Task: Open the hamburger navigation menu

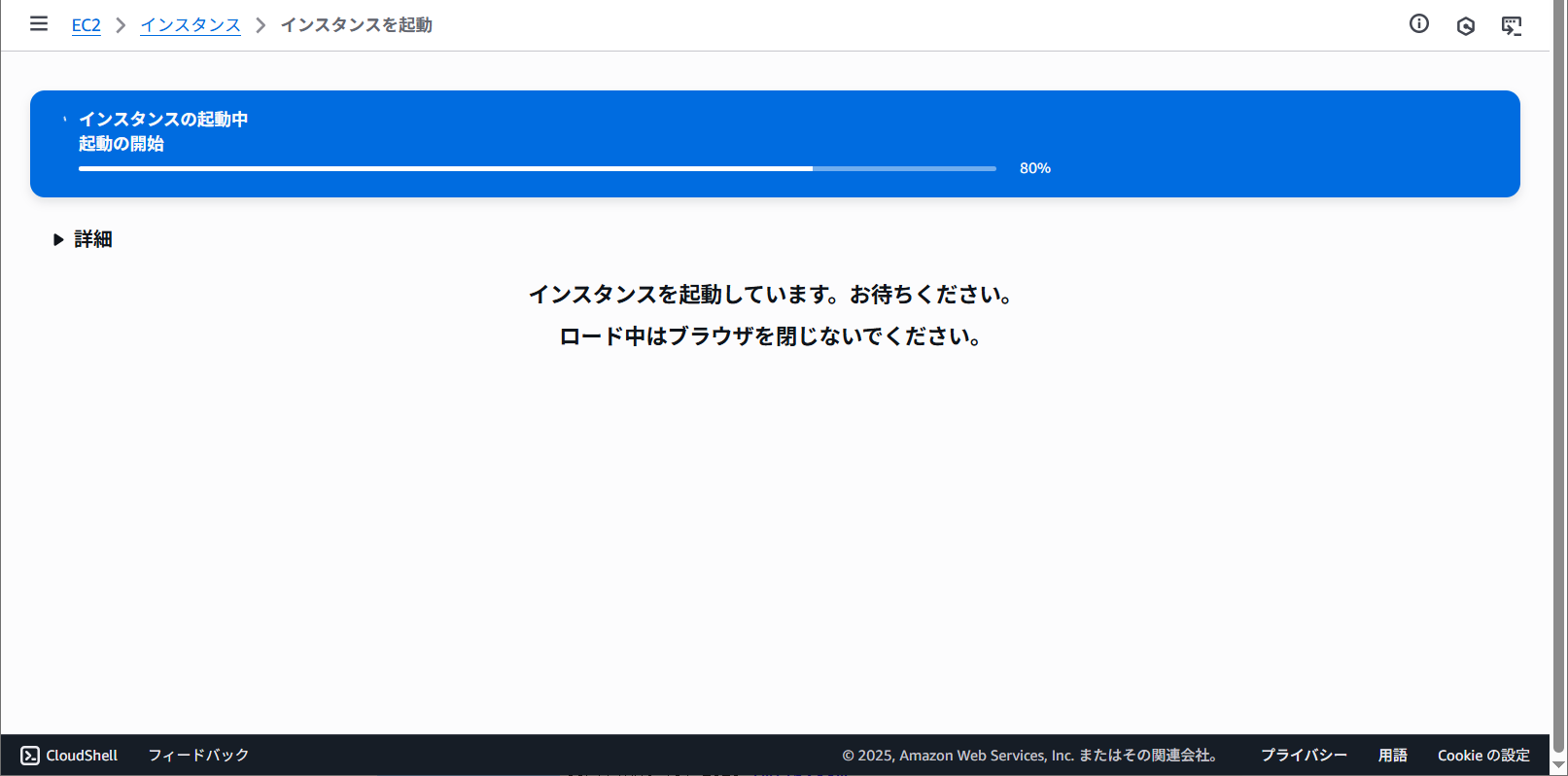Action: click(39, 24)
